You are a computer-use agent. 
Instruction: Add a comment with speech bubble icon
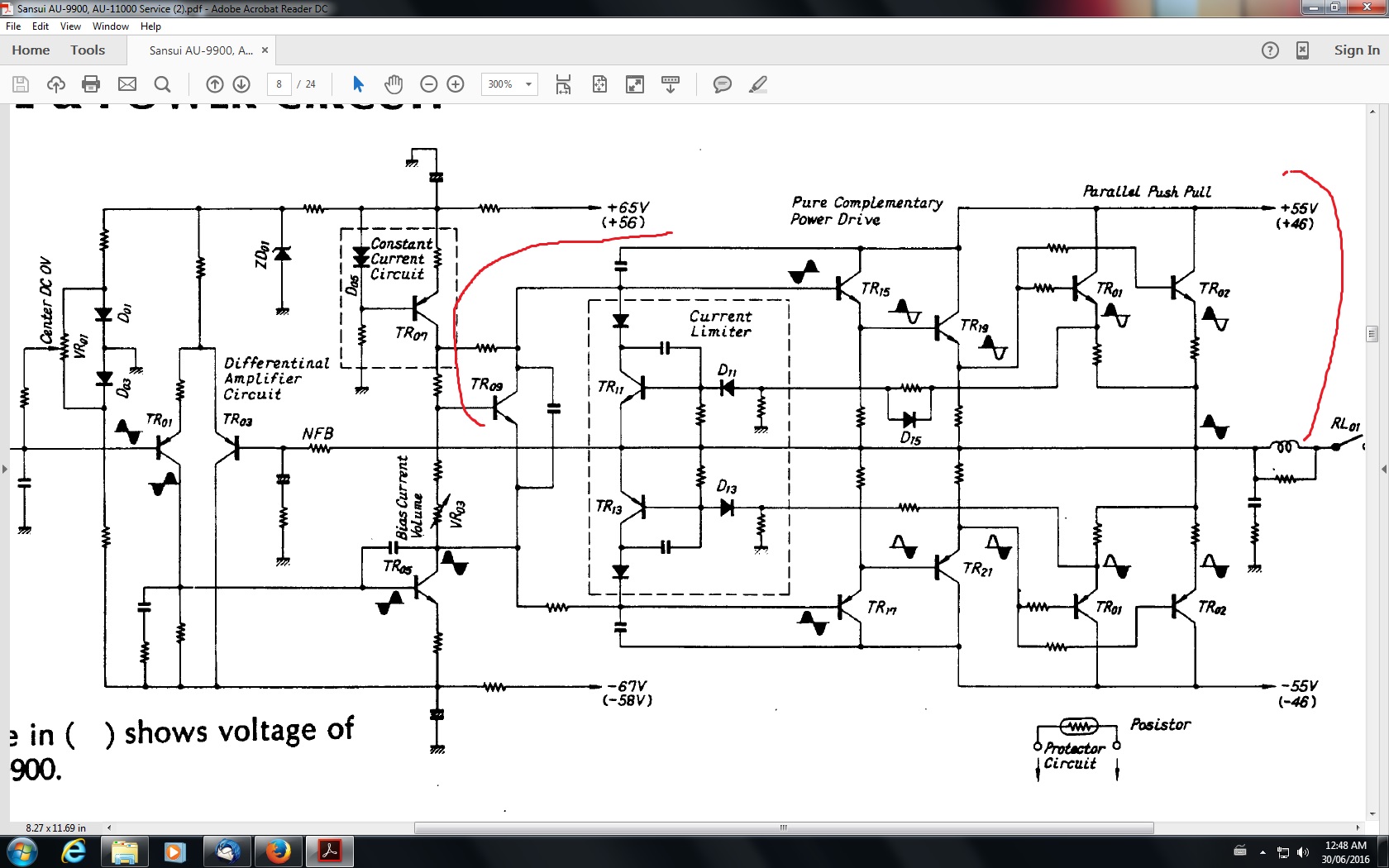[x=723, y=84]
